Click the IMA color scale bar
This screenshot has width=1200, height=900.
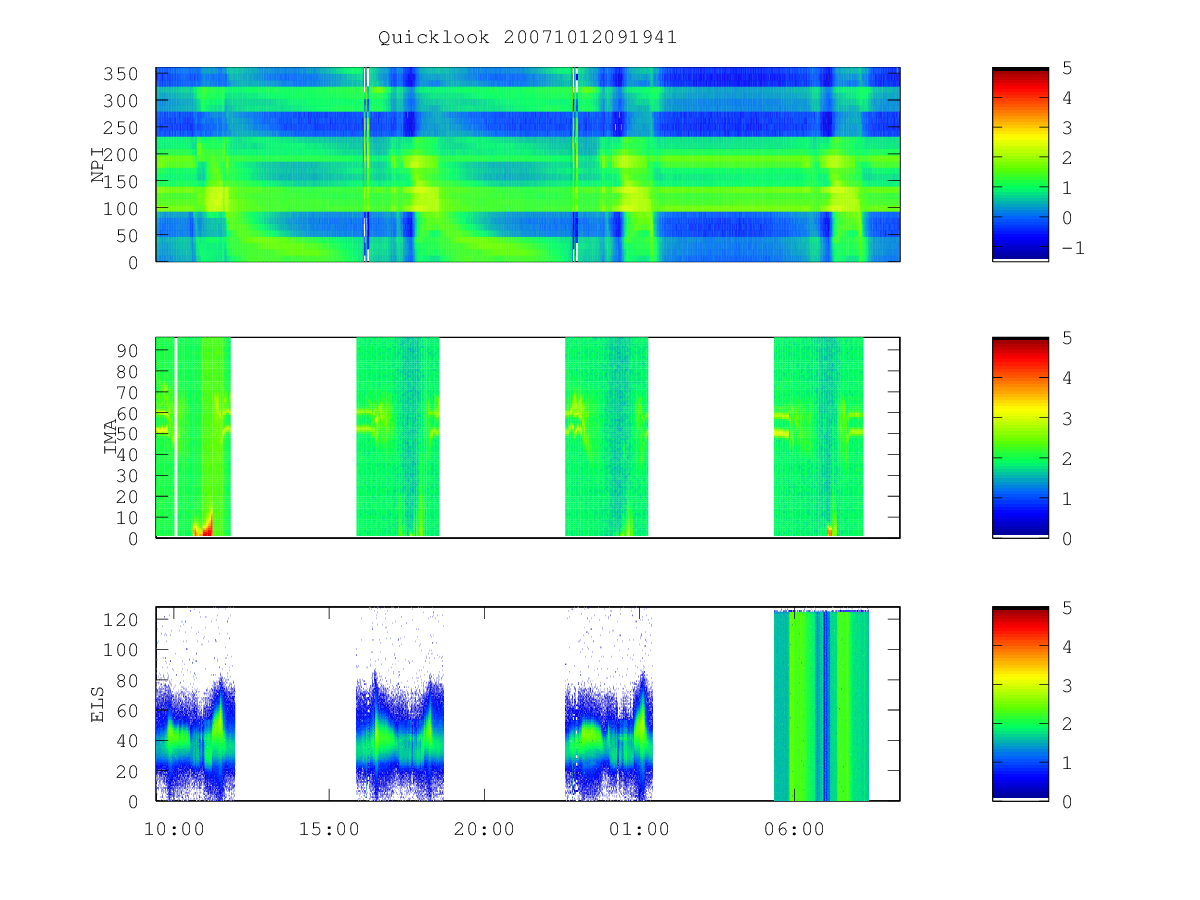point(1020,437)
